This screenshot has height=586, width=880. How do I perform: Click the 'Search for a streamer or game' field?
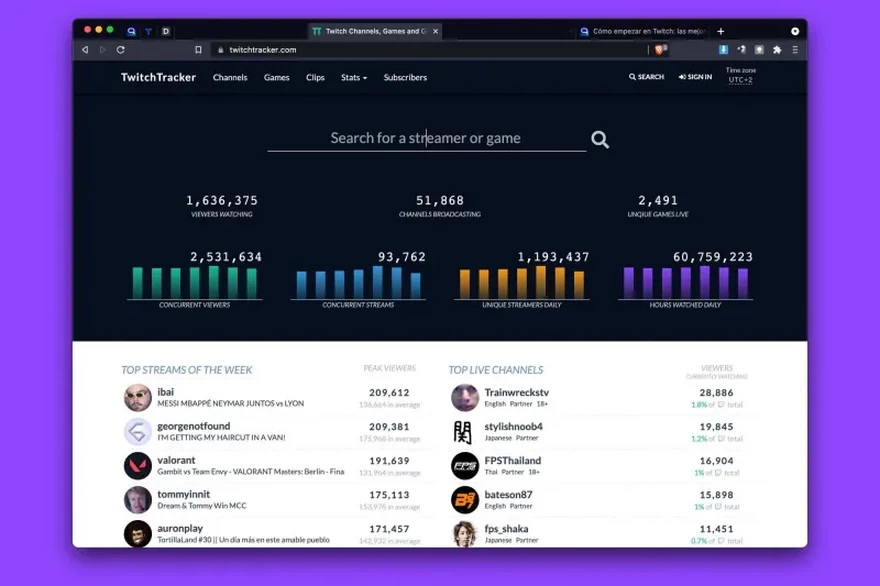(x=426, y=138)
